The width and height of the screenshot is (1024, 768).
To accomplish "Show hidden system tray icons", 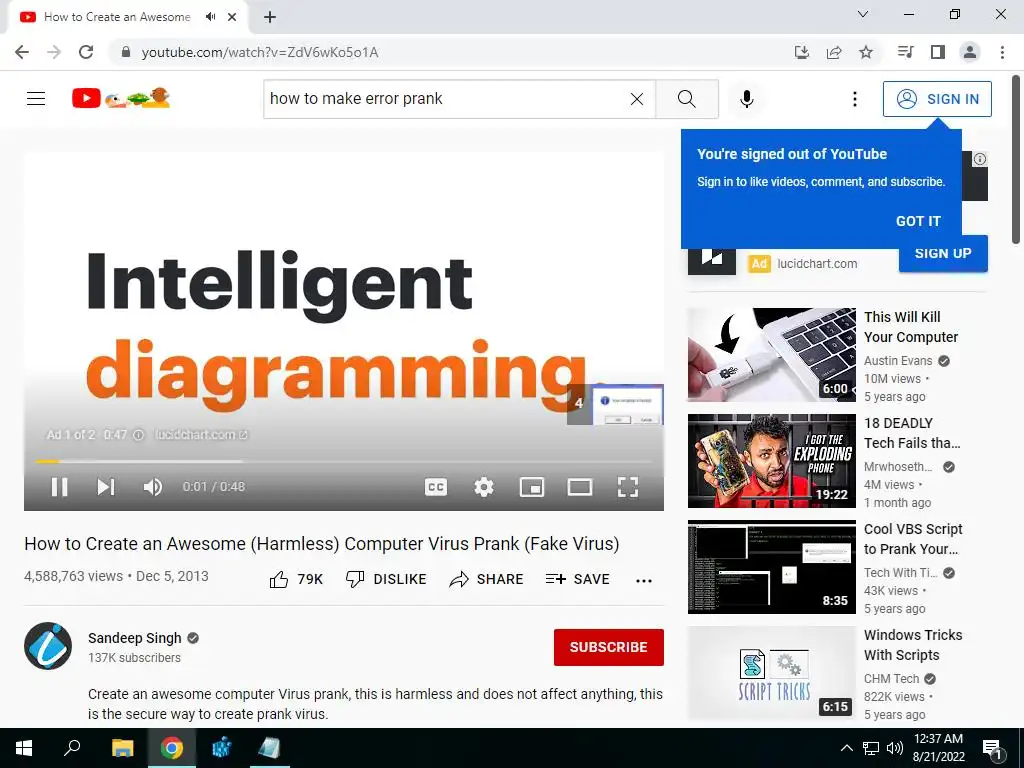I will coord(846,748).
